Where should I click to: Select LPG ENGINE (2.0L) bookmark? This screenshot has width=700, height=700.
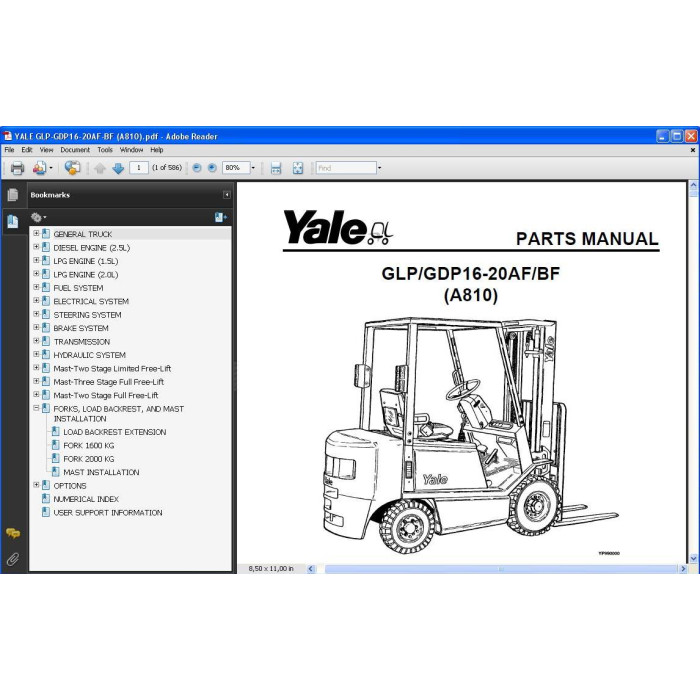tap(86, 275)
